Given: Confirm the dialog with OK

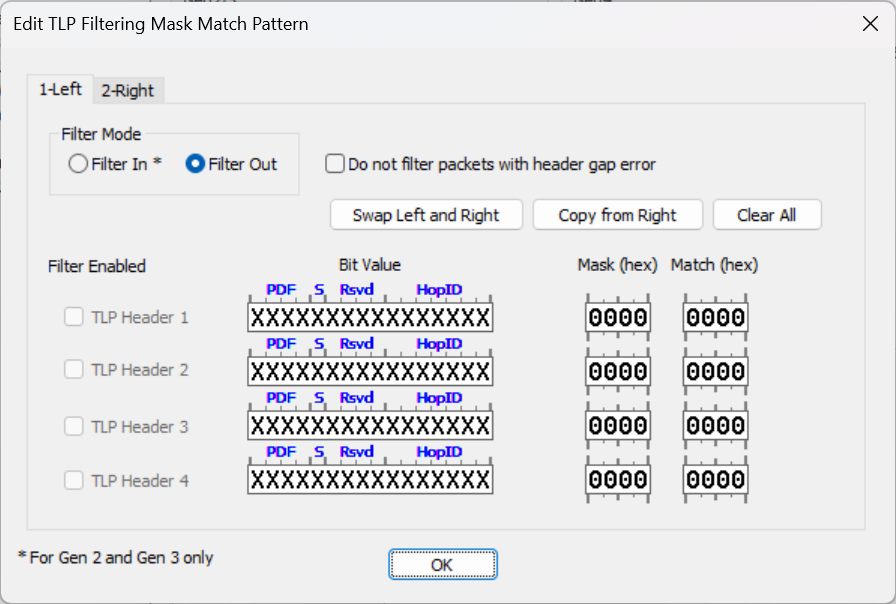Looking at the screenshot, I should point(443,565).
